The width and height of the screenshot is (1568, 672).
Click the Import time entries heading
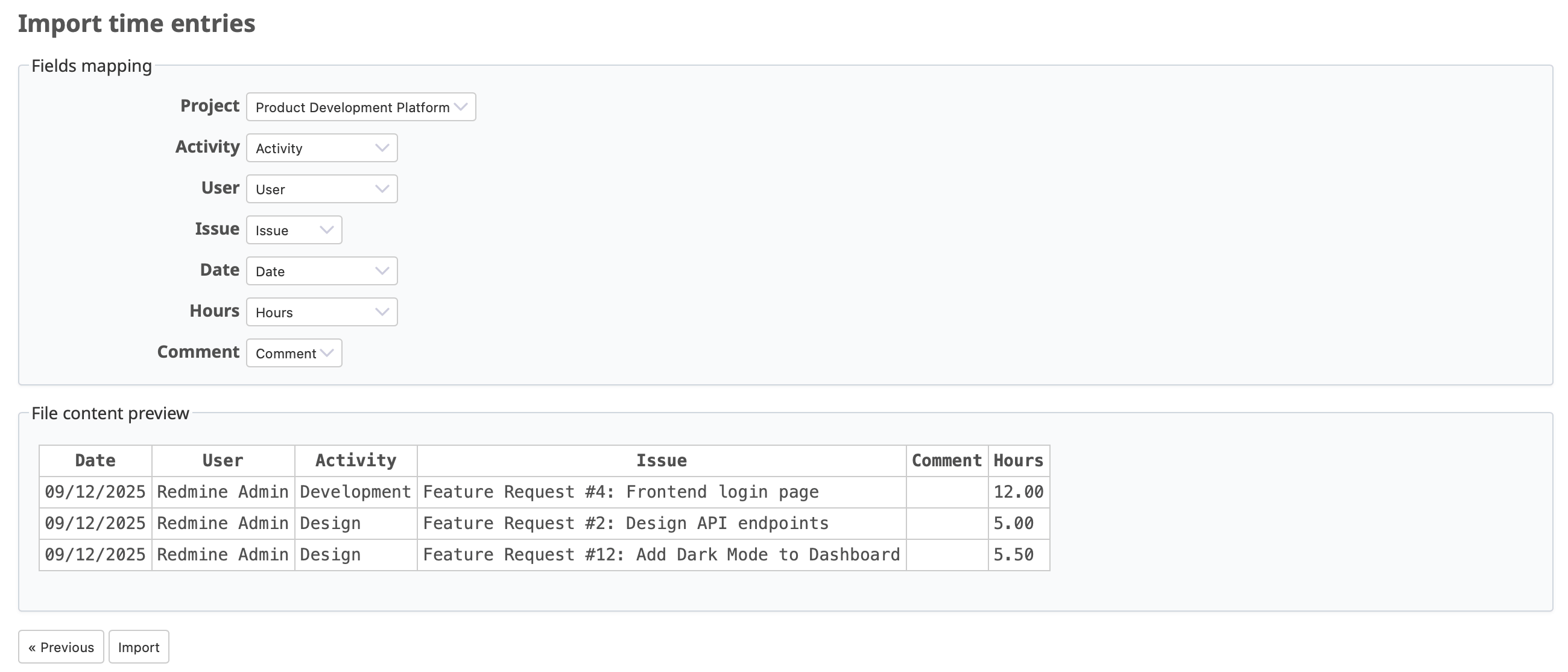click(136, 24)
